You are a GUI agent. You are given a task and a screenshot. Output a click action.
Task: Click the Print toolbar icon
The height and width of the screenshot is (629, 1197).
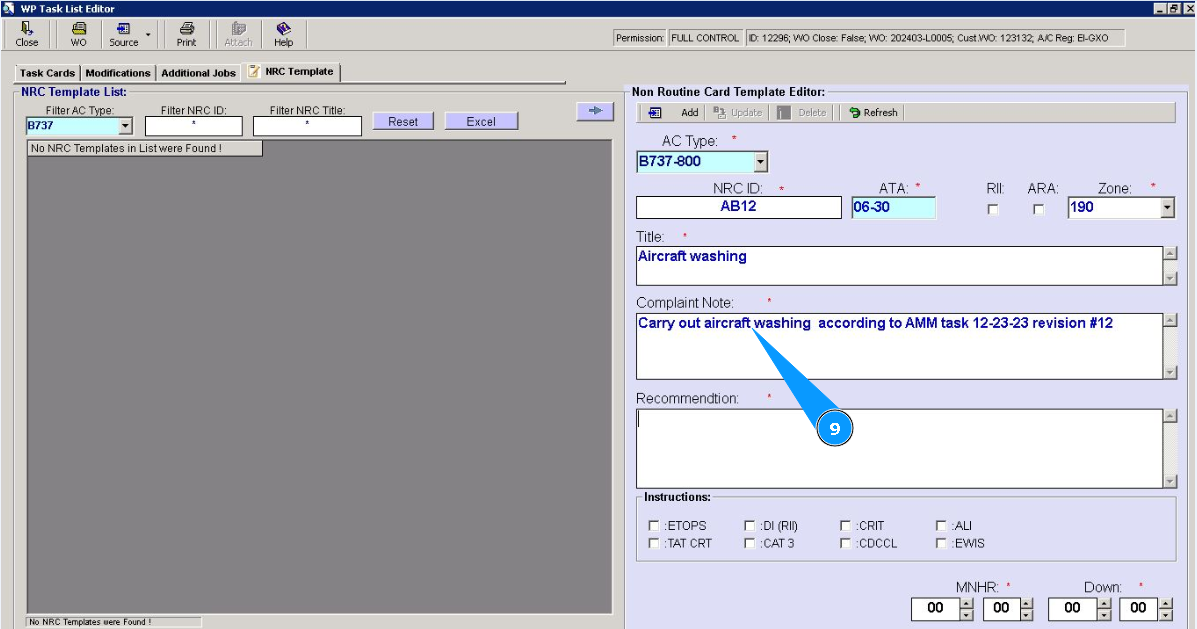(x=186, y=34)
